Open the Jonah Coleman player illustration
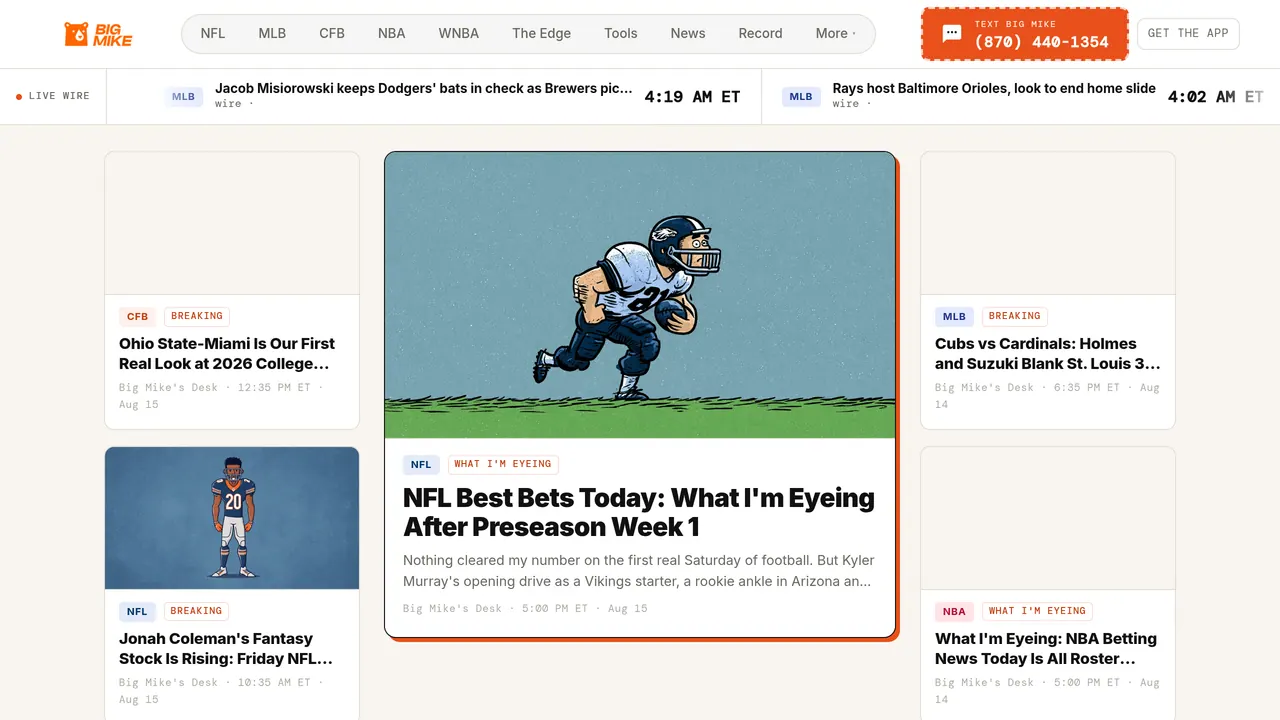Screen dimensions: 1280x720 coord(232,518)
